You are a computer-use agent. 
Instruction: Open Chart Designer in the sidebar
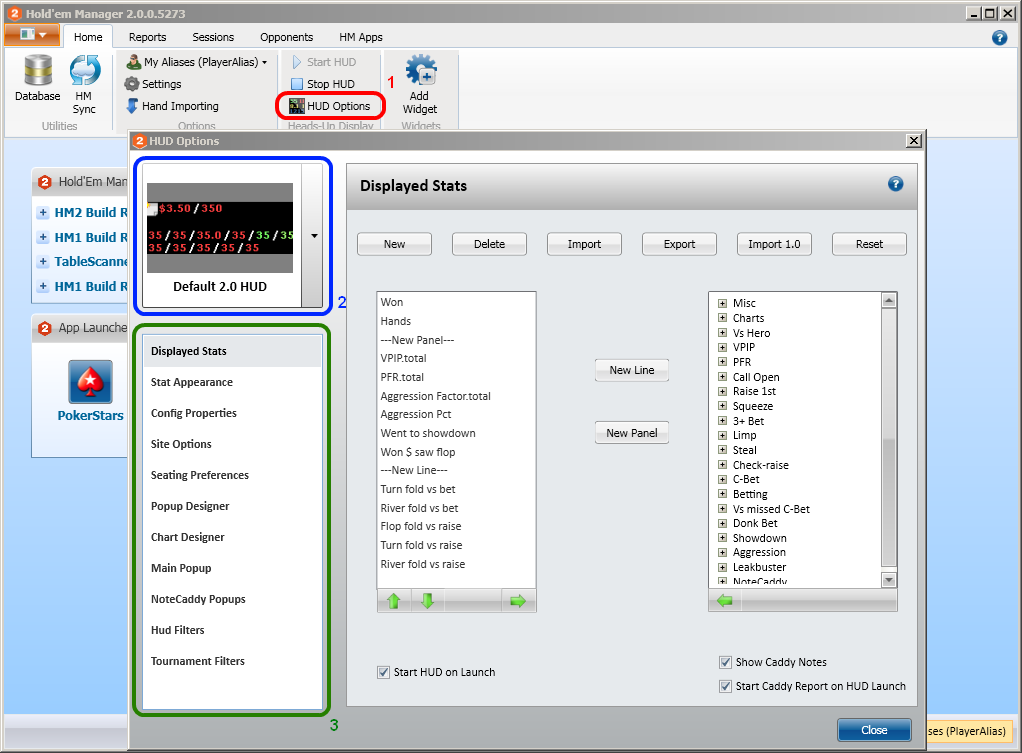tap(232, 537)
